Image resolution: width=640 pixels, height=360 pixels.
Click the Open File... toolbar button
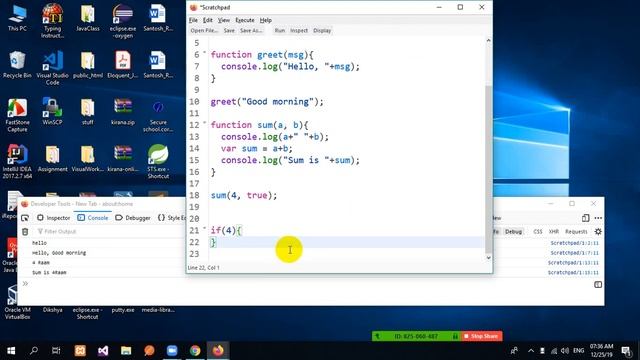204,31
